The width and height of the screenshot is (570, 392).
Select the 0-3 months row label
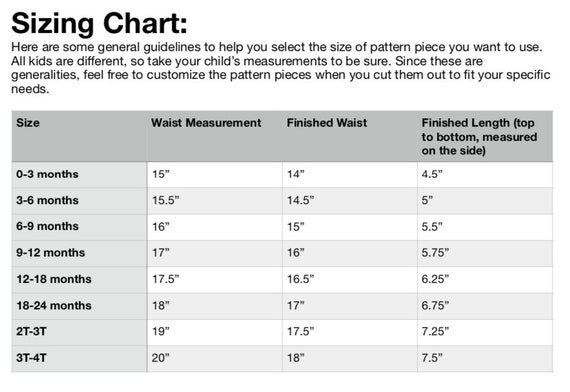click(x=47, y=174)
